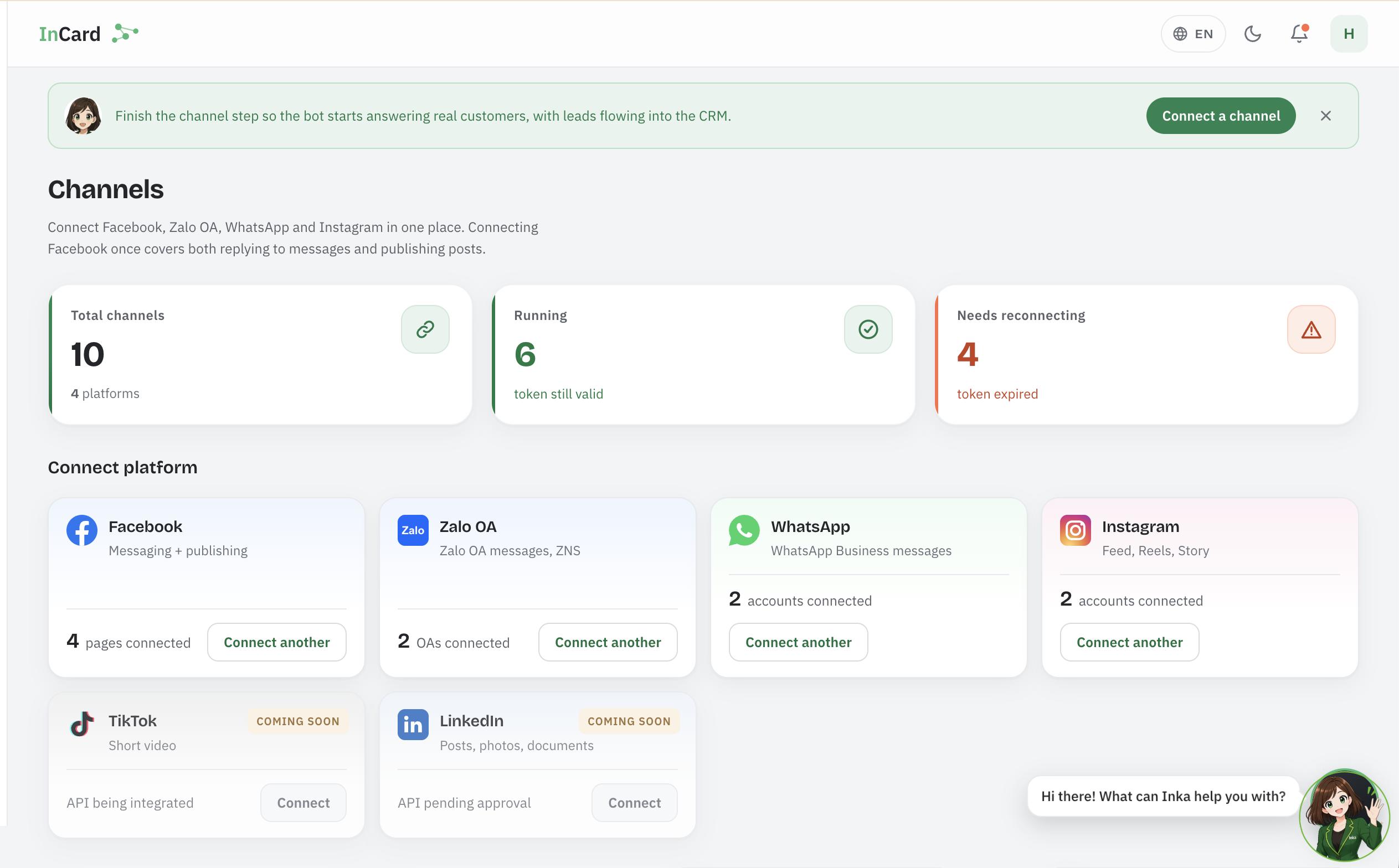Click the Needs reconnecting warning icon
The image size is (1399, 868).
tap(1311, 329)
